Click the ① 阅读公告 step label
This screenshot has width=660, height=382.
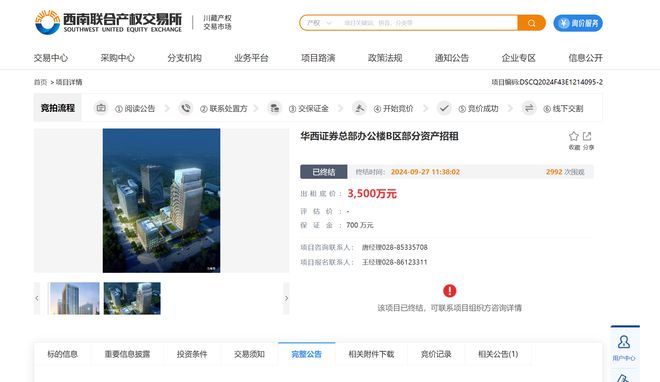click(x=135, y=109)
